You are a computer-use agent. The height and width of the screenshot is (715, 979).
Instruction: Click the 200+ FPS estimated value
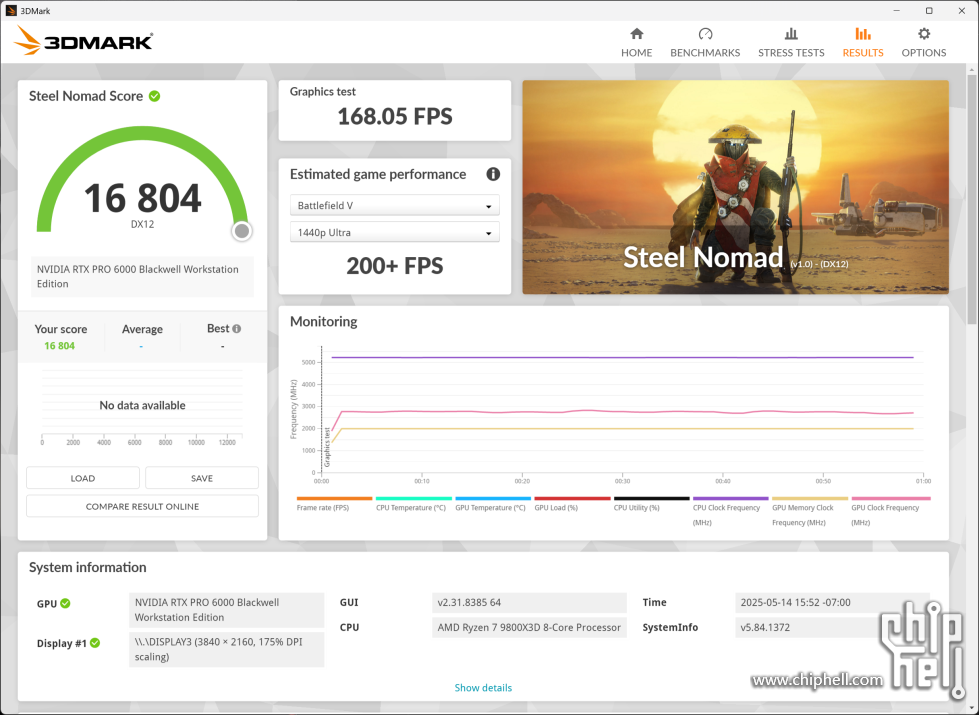395,266
